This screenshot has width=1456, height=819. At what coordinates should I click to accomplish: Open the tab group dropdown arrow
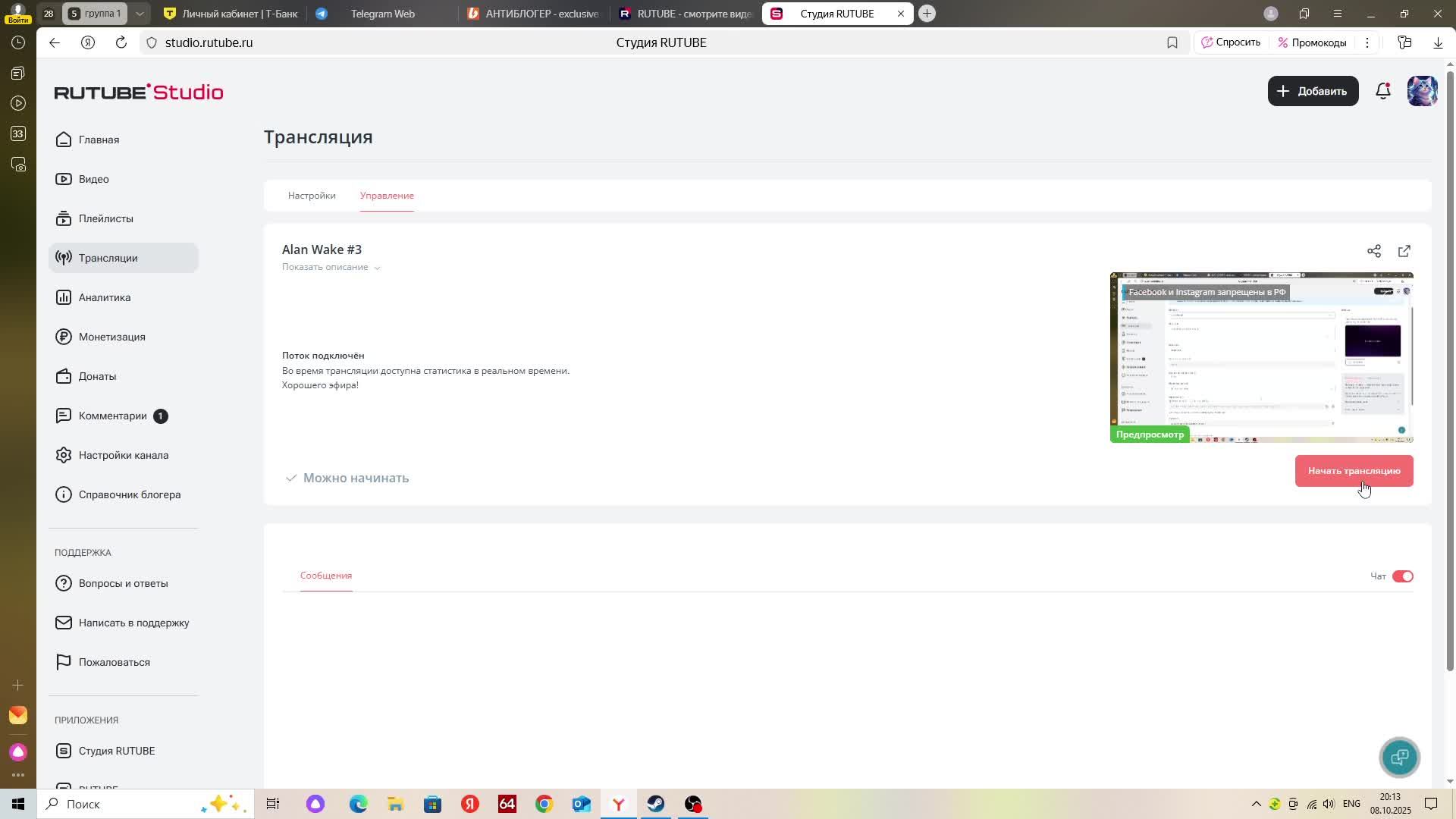140,14
